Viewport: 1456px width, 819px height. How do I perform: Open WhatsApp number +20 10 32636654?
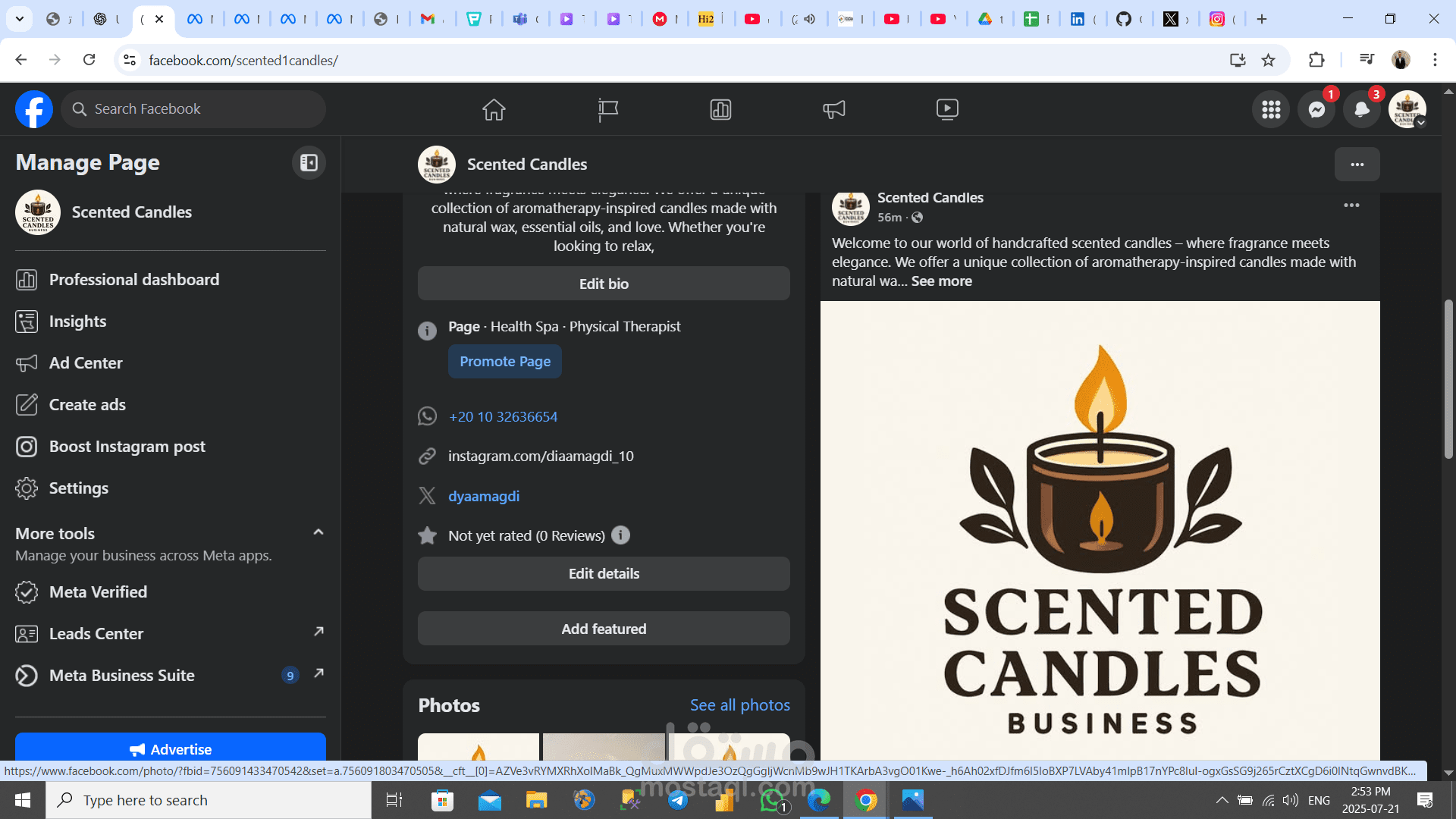click(503, 417)
